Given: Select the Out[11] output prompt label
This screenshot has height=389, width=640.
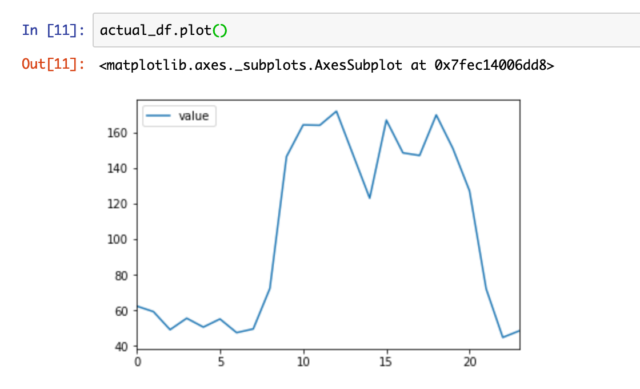Looking at the screenshot, I should point(53,64).
